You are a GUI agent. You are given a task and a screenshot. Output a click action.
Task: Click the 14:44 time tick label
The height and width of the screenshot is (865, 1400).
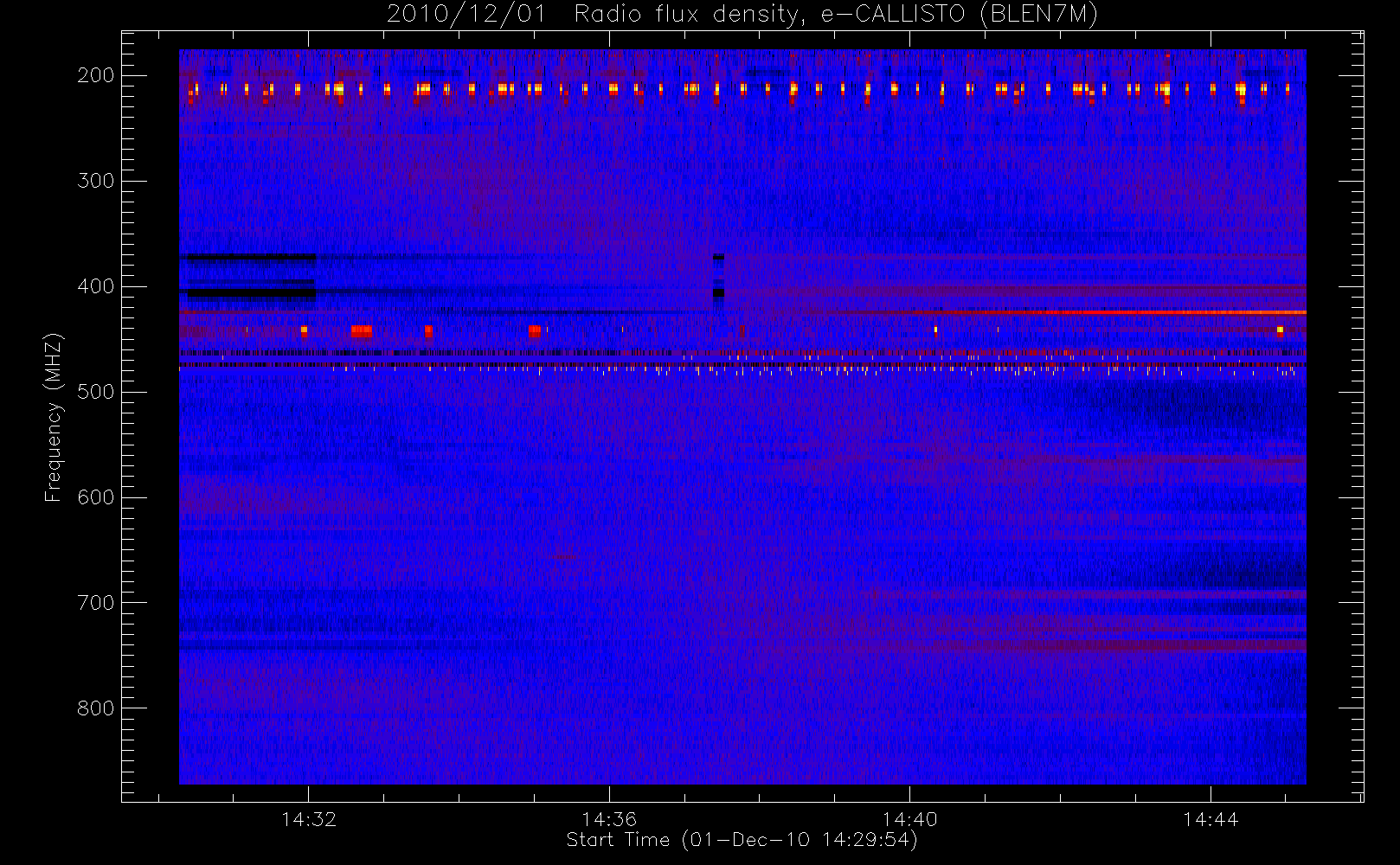(x=1211, y=819)
